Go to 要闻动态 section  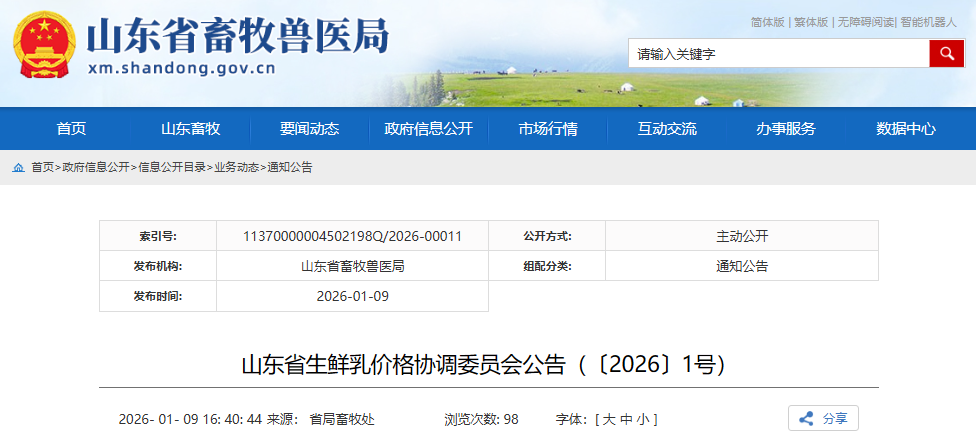pyautogui.click(x=309, y=129)
